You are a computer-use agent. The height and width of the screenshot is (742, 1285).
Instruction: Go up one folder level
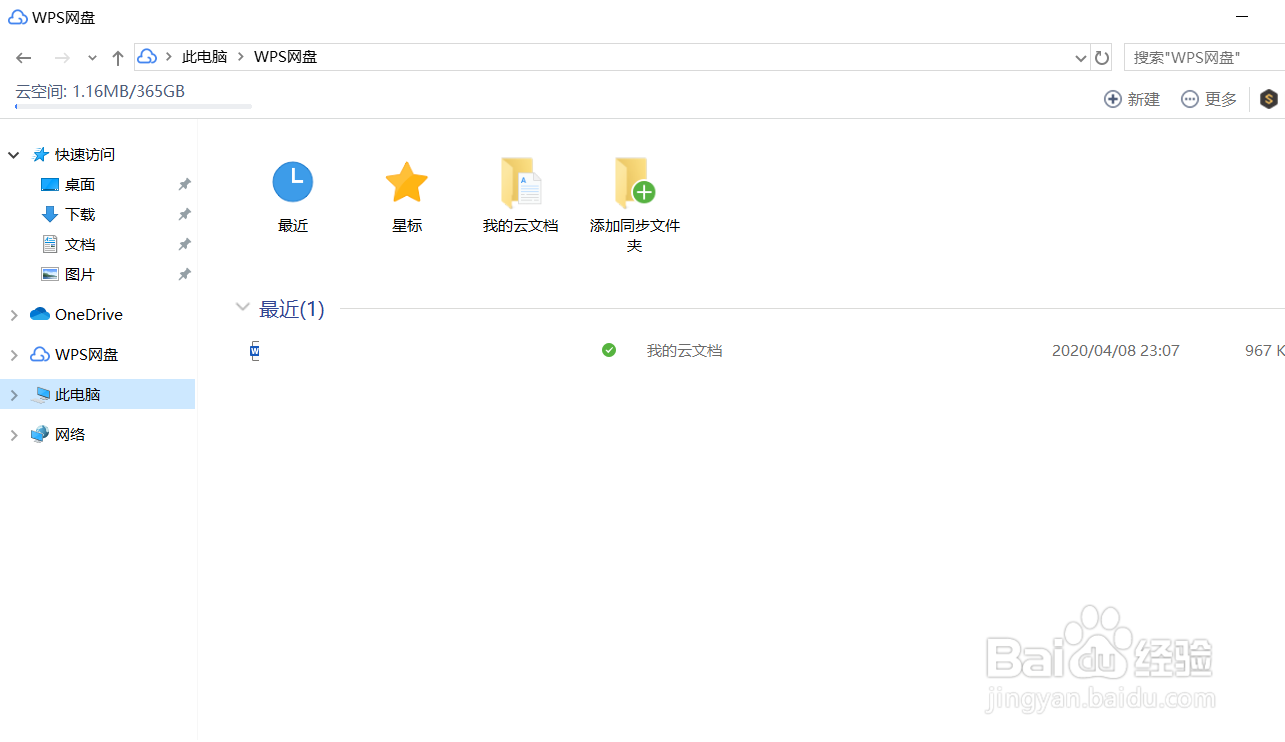tap(118, 58)
